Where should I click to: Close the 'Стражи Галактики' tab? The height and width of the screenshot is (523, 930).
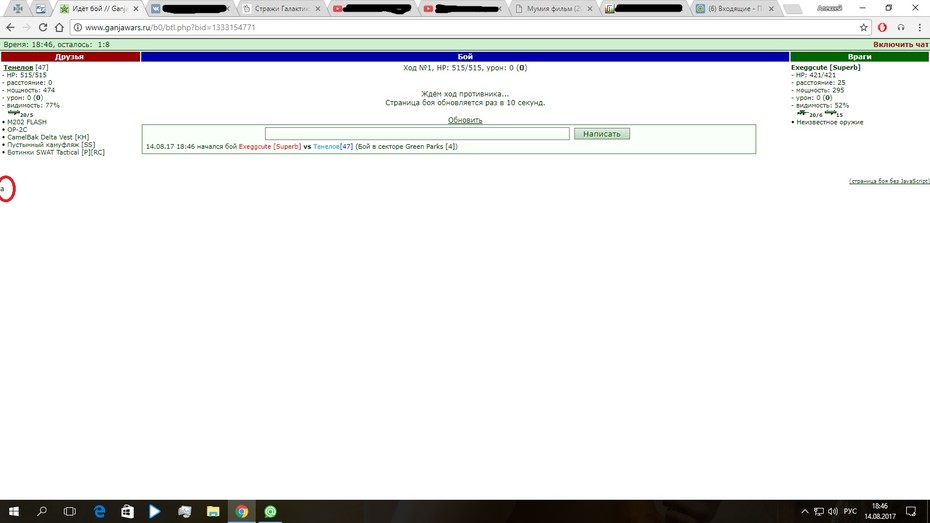(x=317, y=9)
